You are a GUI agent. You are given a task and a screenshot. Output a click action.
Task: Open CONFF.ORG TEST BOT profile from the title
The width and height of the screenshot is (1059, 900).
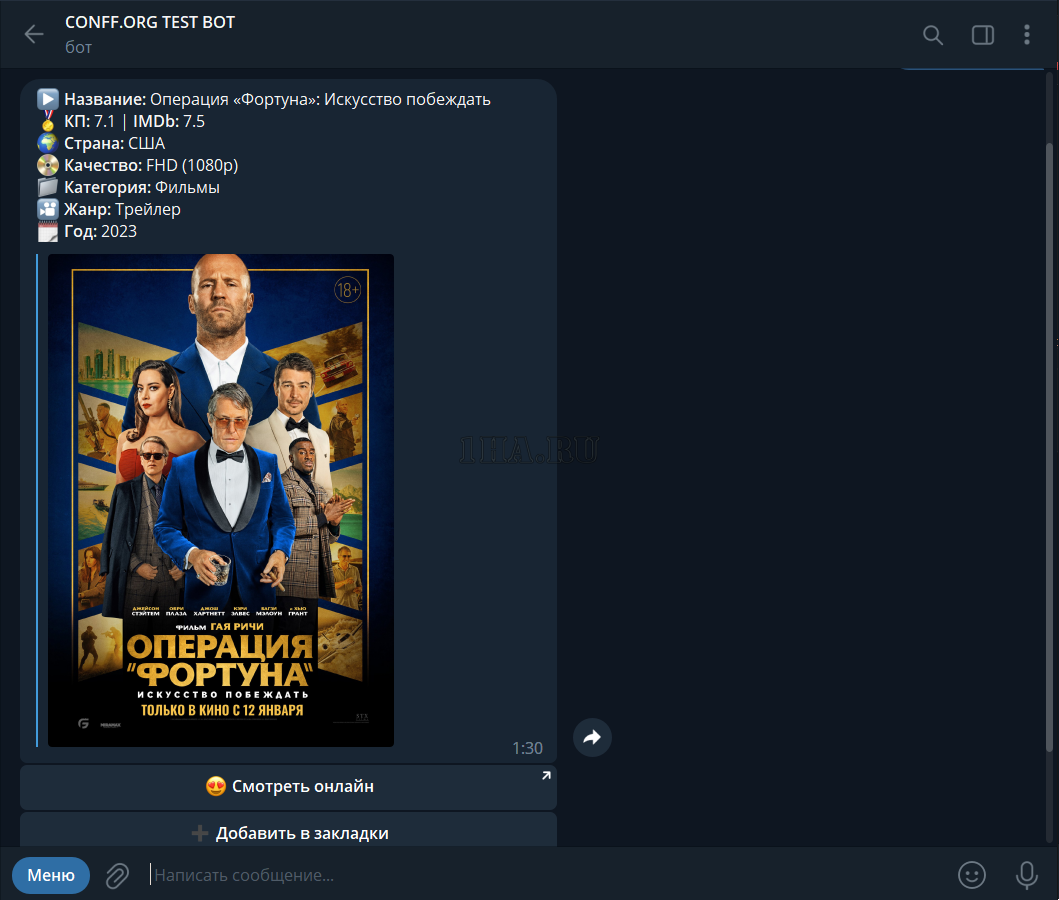[x=150, y=22]
